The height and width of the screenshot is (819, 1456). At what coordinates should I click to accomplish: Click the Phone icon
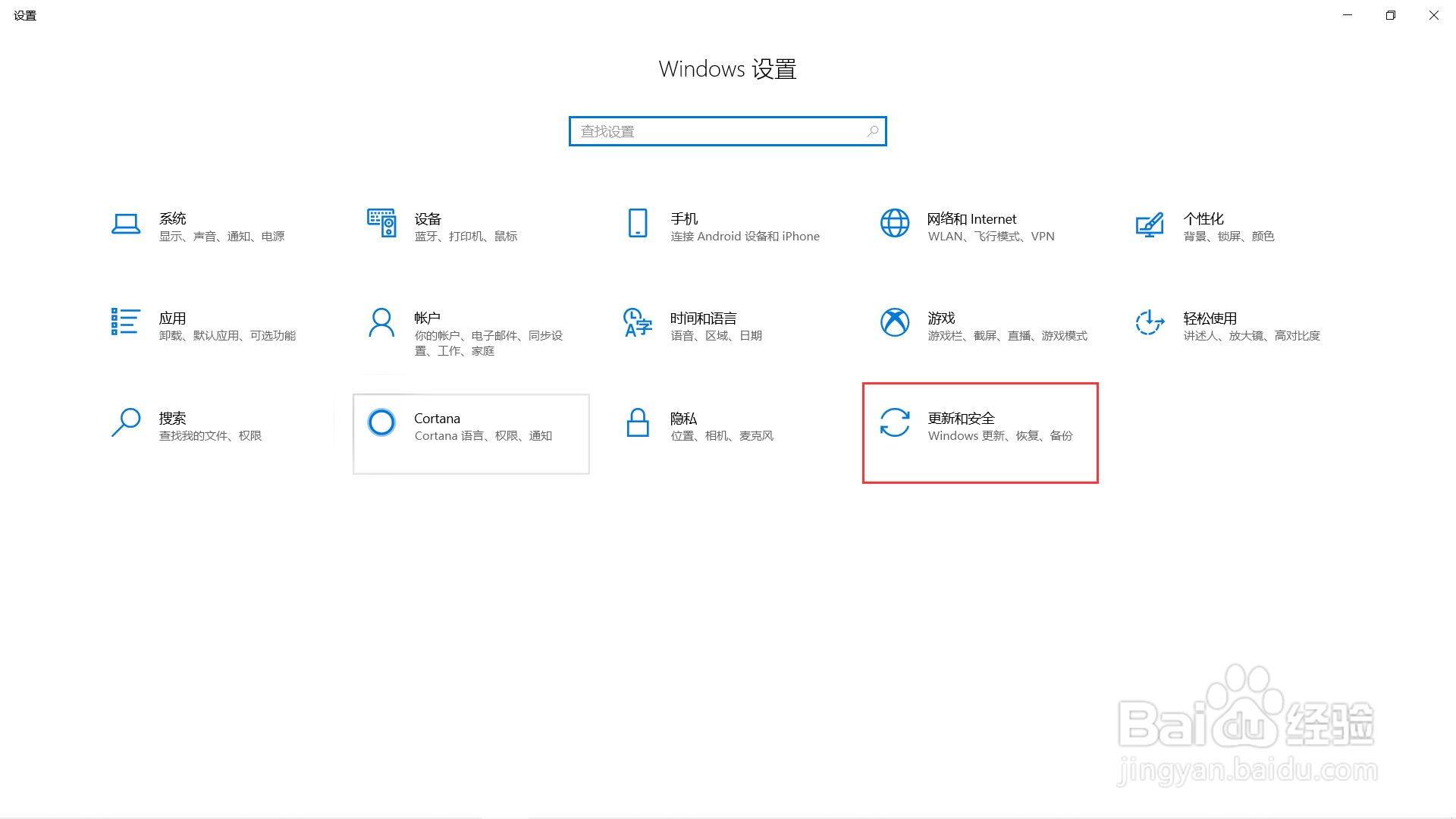point(638,223)
